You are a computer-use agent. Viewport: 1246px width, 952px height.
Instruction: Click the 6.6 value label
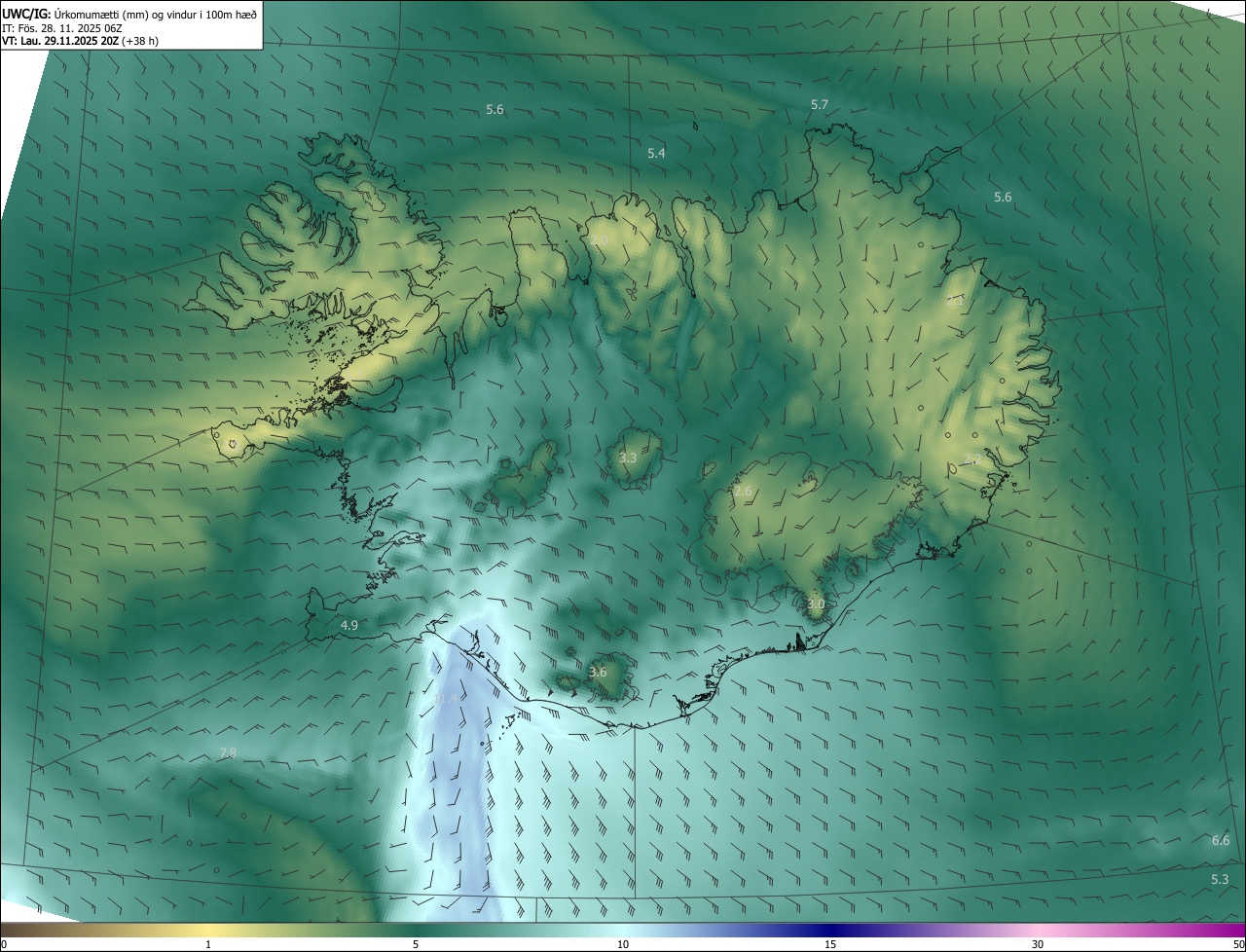(1220, 840)
